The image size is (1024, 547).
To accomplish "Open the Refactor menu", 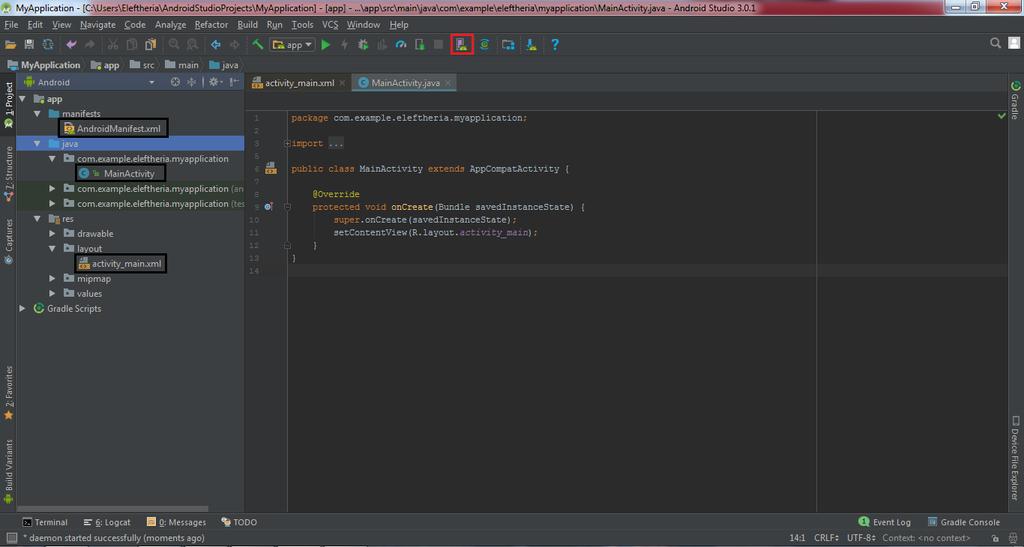I will pos(211,25).
